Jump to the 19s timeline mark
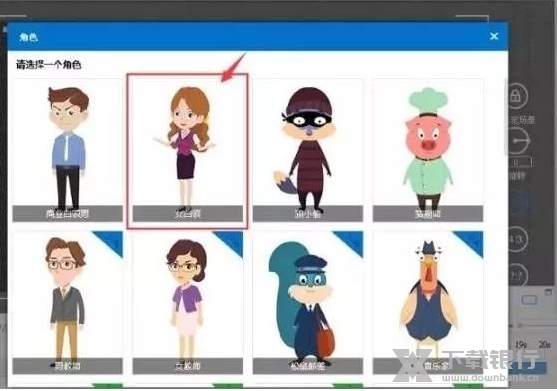557x391 pixels. coord(521,344)
